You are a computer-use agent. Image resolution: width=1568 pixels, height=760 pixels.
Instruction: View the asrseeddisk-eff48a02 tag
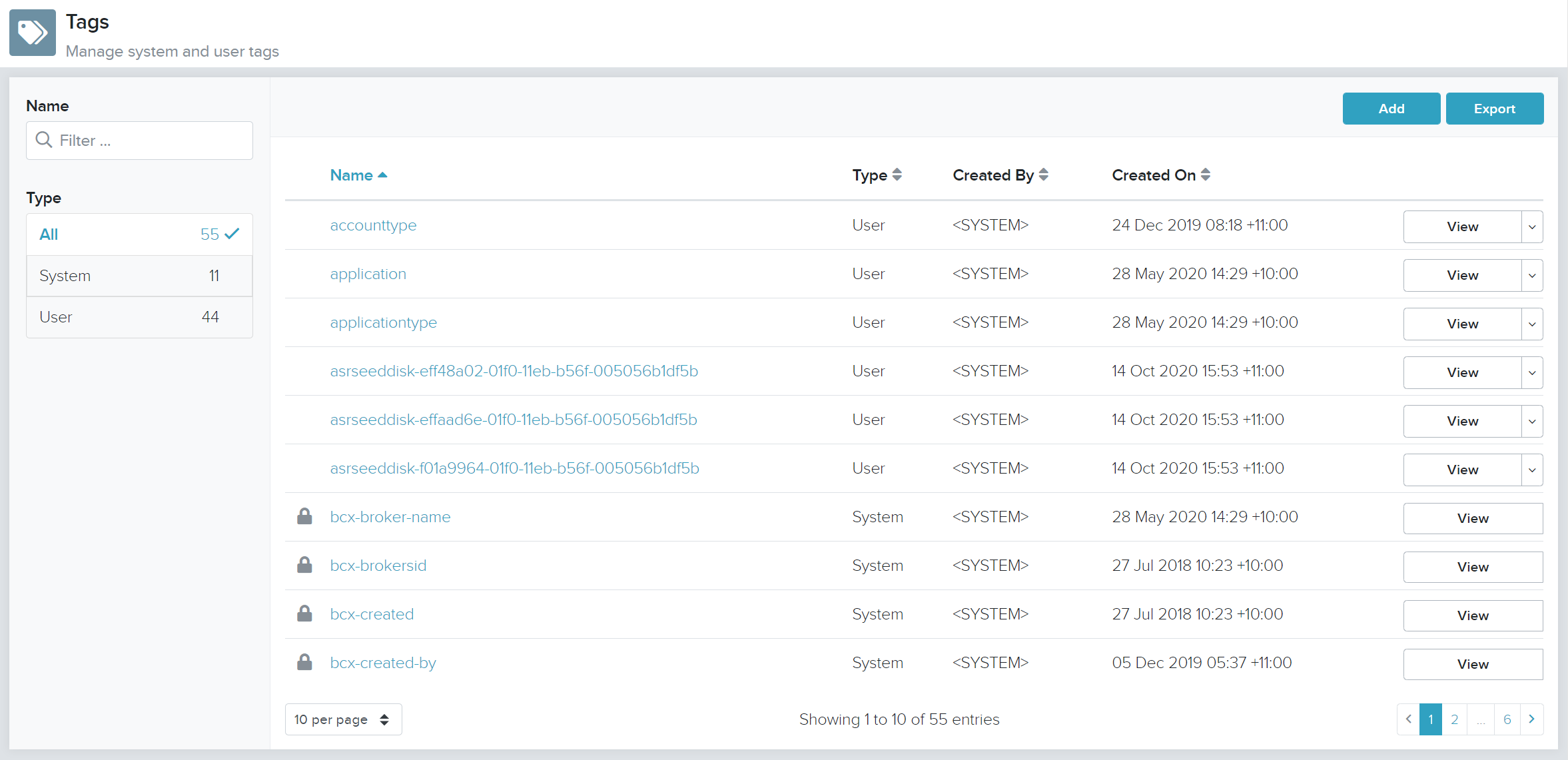(x=1463, y=373)
